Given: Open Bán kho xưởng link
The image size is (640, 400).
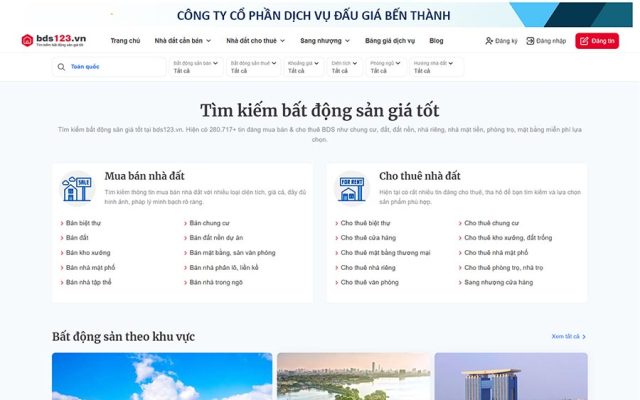Looking at the screenshot, I should 88,253.
